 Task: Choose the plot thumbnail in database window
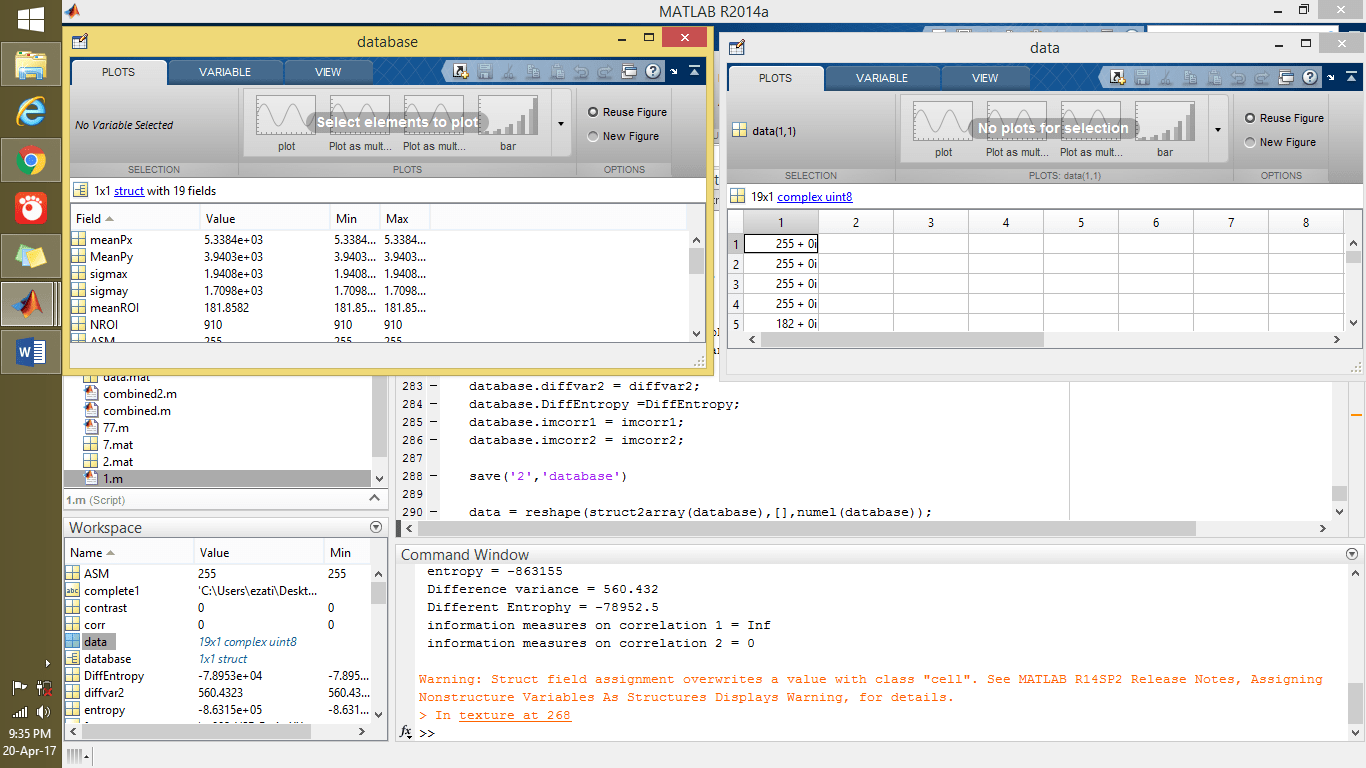(287, 123)
